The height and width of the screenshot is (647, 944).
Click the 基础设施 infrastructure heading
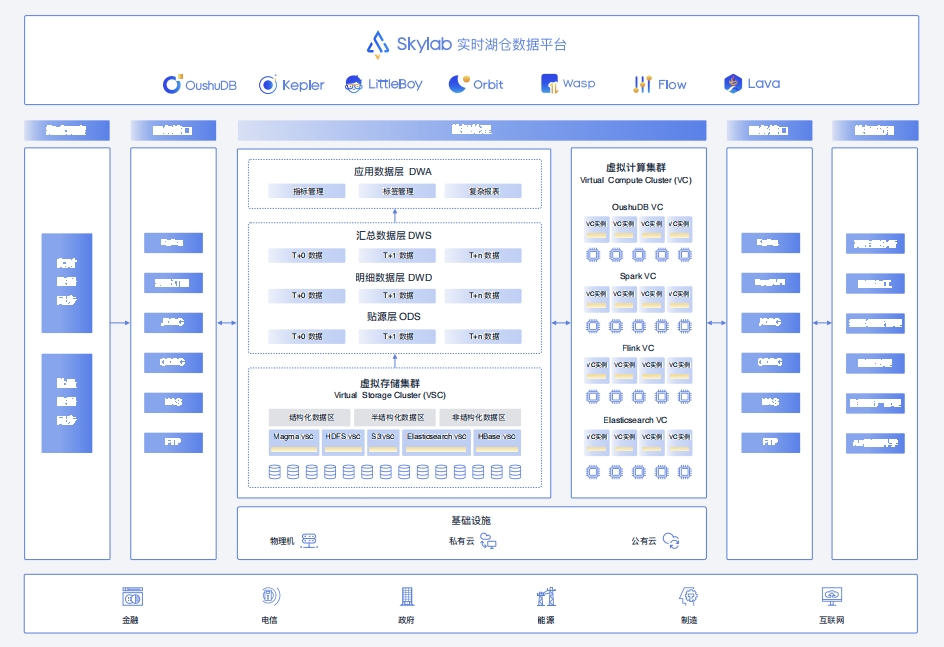[471, 521]
